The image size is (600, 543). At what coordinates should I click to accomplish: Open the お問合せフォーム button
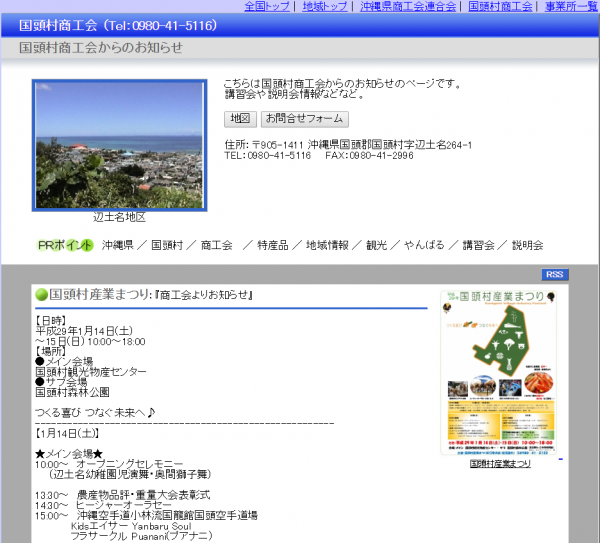[x=305, y=119]
